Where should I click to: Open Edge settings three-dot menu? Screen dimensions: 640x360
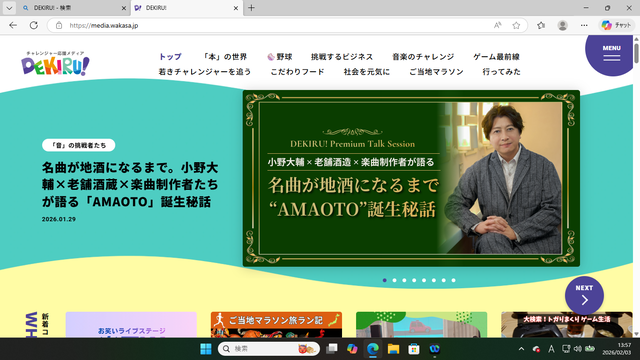584,25
